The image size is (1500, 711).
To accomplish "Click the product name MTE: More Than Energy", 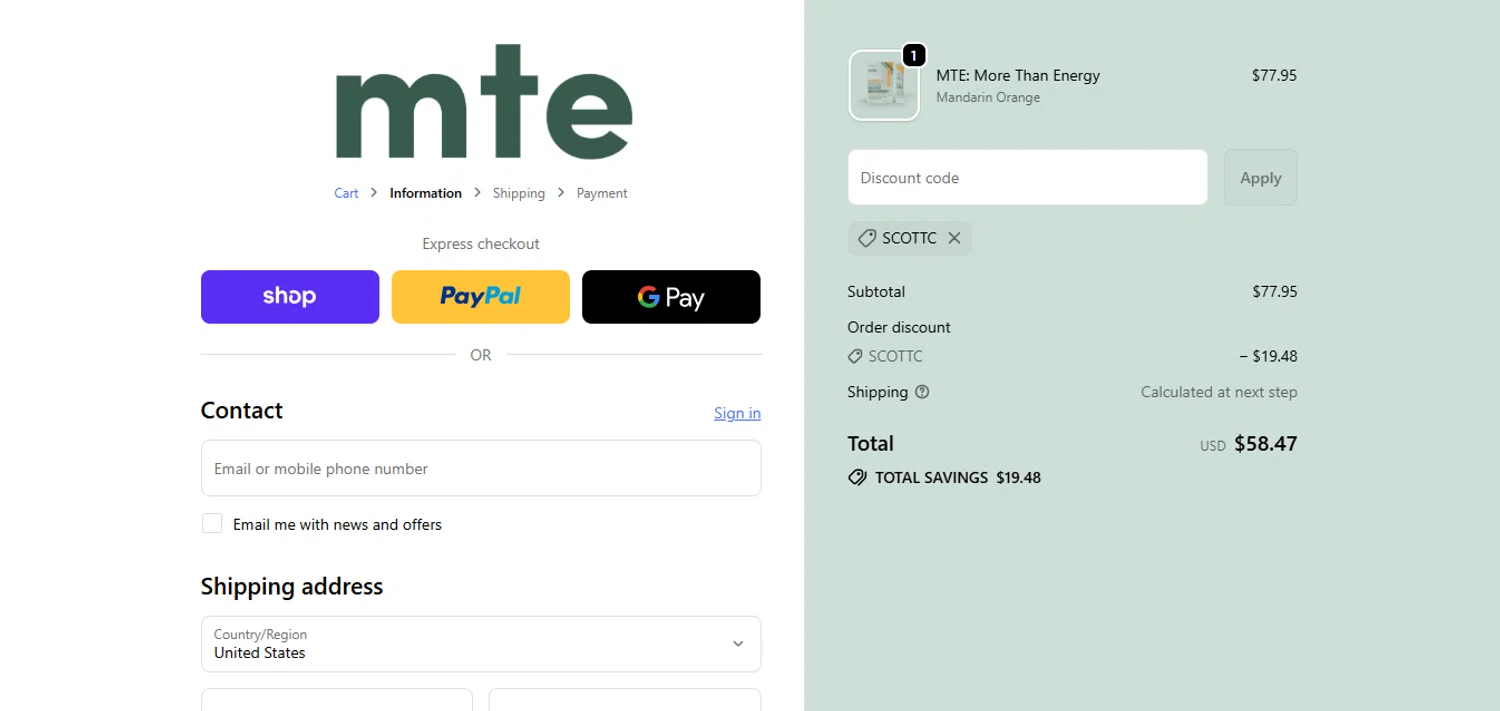I will pos(1018,75).
